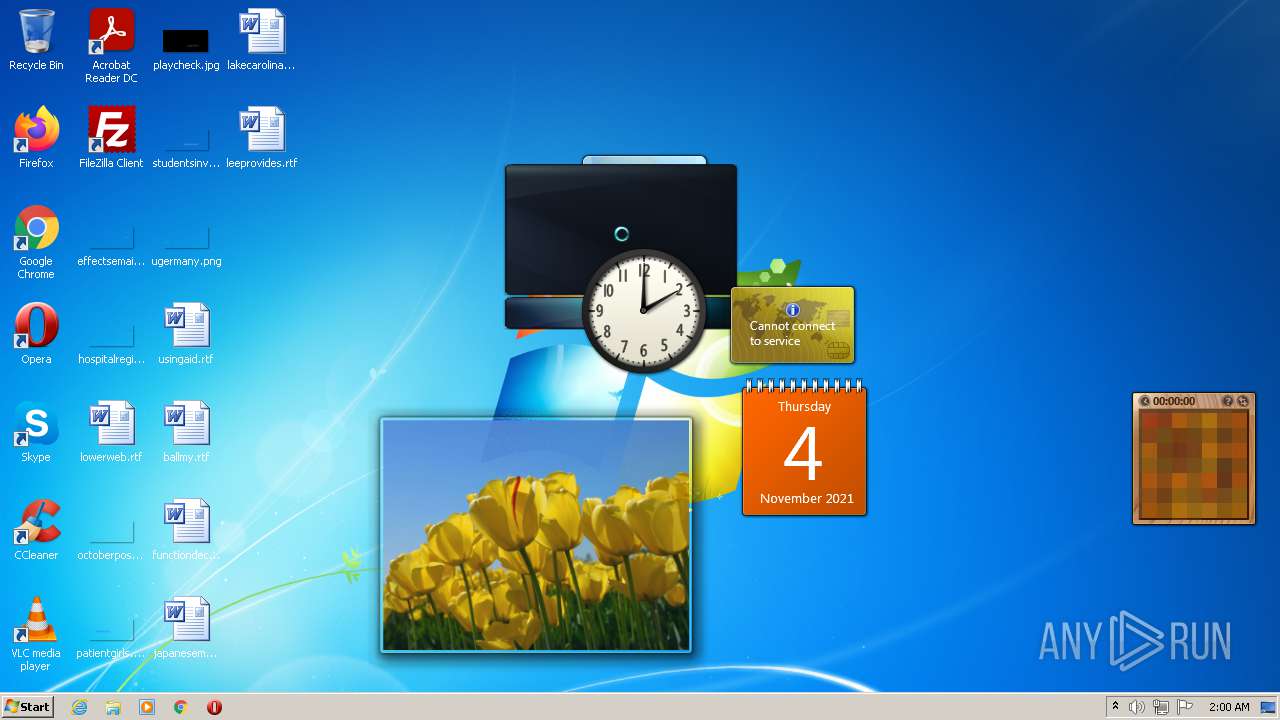Click the 'Cannot connect to service' gadget
Screen dimensions: 1280x720
click(793, 326)
